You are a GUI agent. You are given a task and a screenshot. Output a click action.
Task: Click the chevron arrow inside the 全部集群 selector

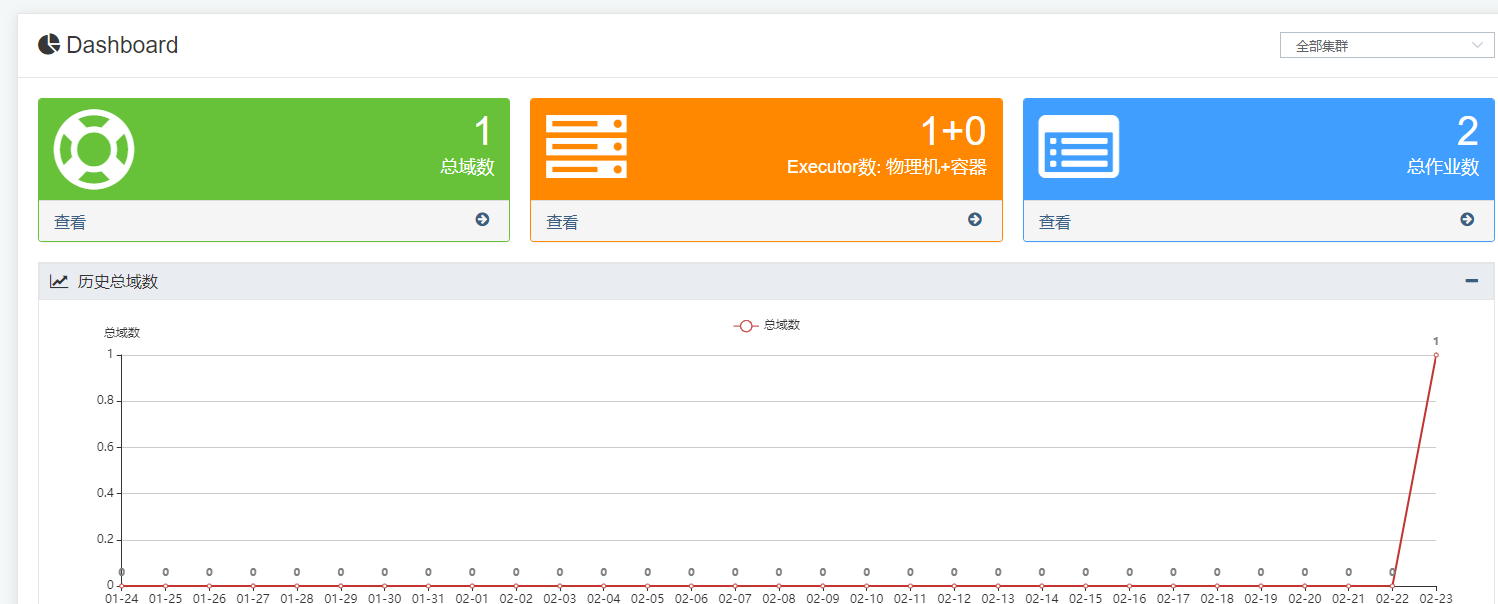pyautogui.click(x=1477, y=44)
